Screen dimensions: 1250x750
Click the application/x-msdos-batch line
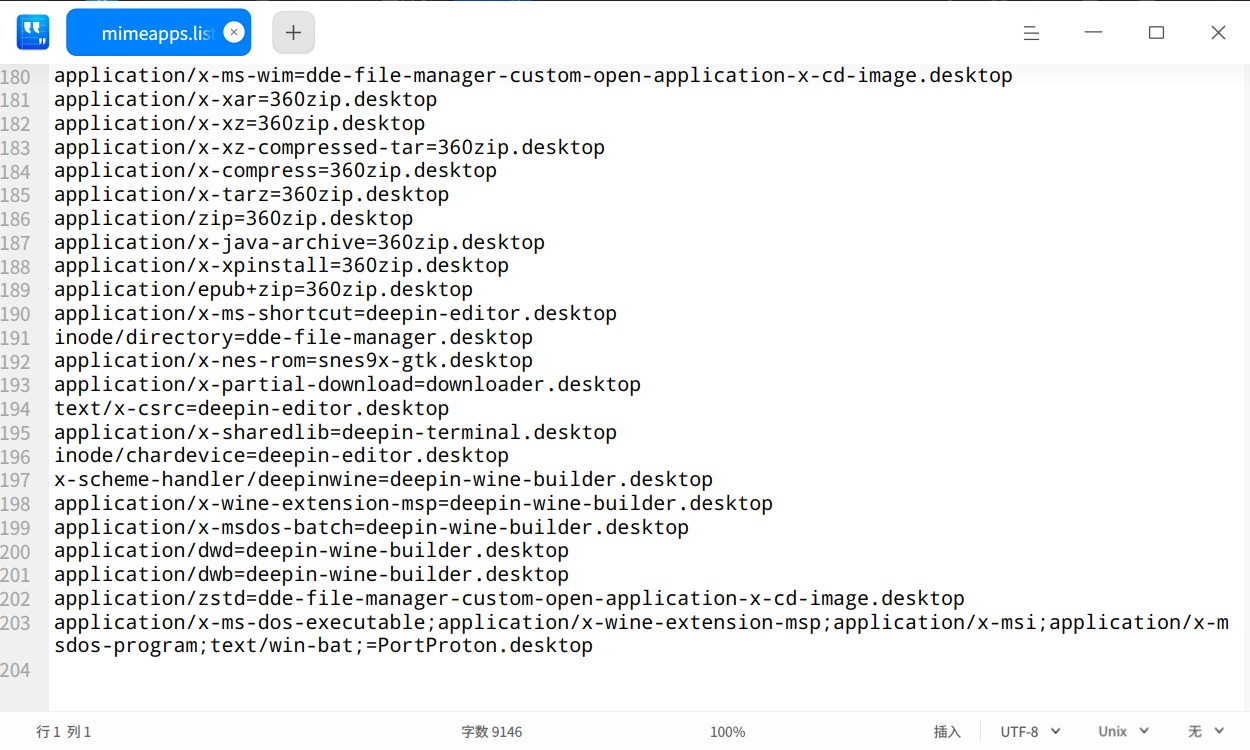tap(371, 528)
